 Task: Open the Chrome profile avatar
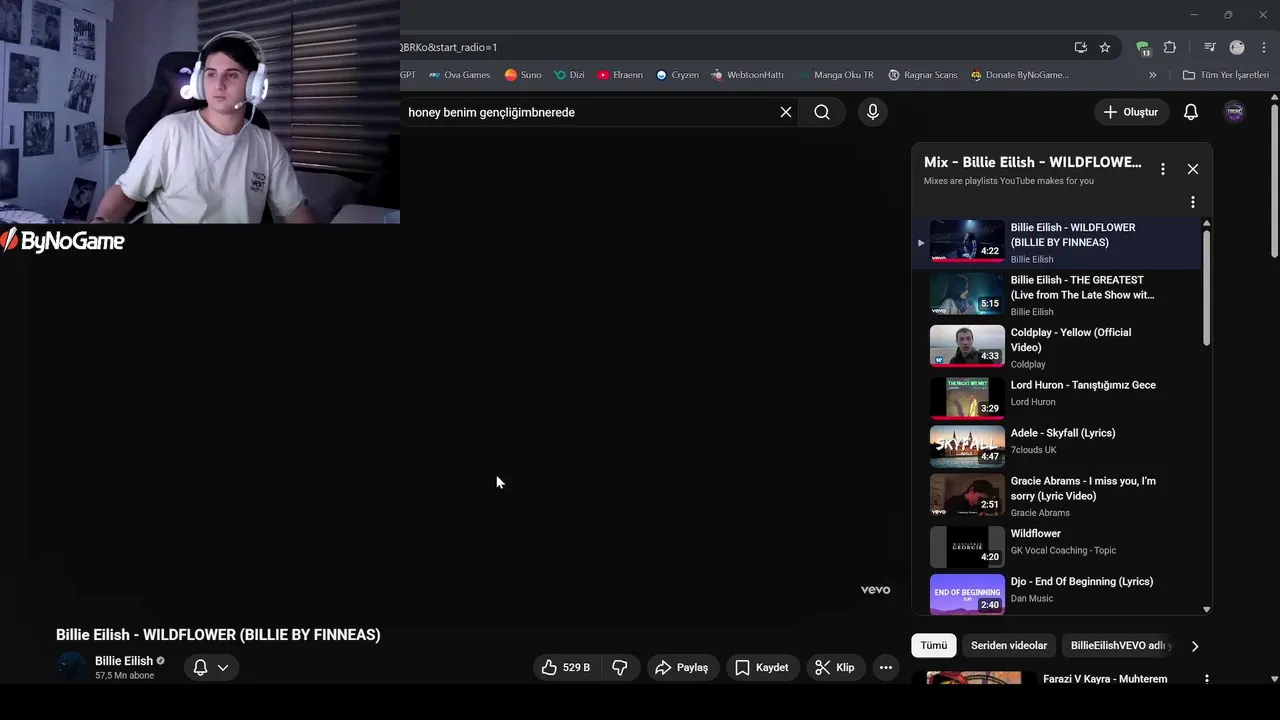pos(1237,47)
